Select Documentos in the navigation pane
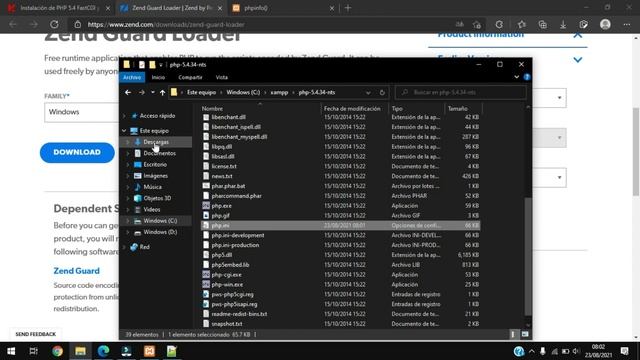The width and height of the screenshot is (640, 360). click(x=159, y=153)
